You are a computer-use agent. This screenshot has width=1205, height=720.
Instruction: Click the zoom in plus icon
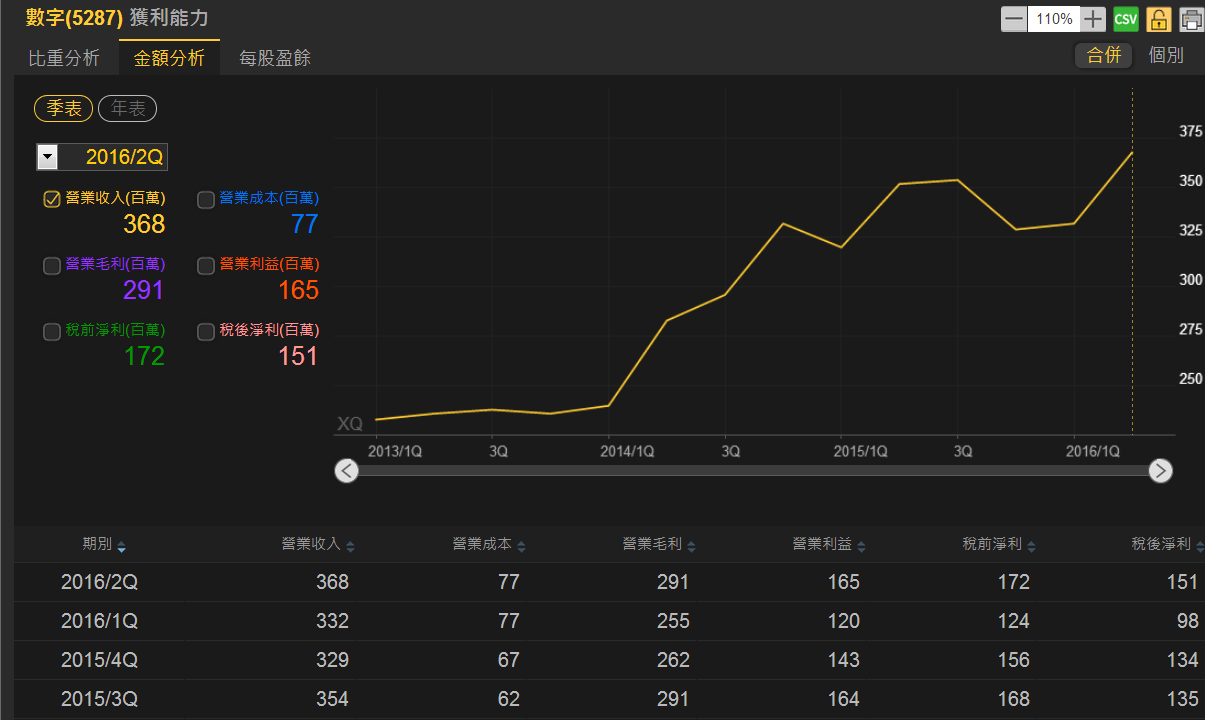click(1094, 19)
